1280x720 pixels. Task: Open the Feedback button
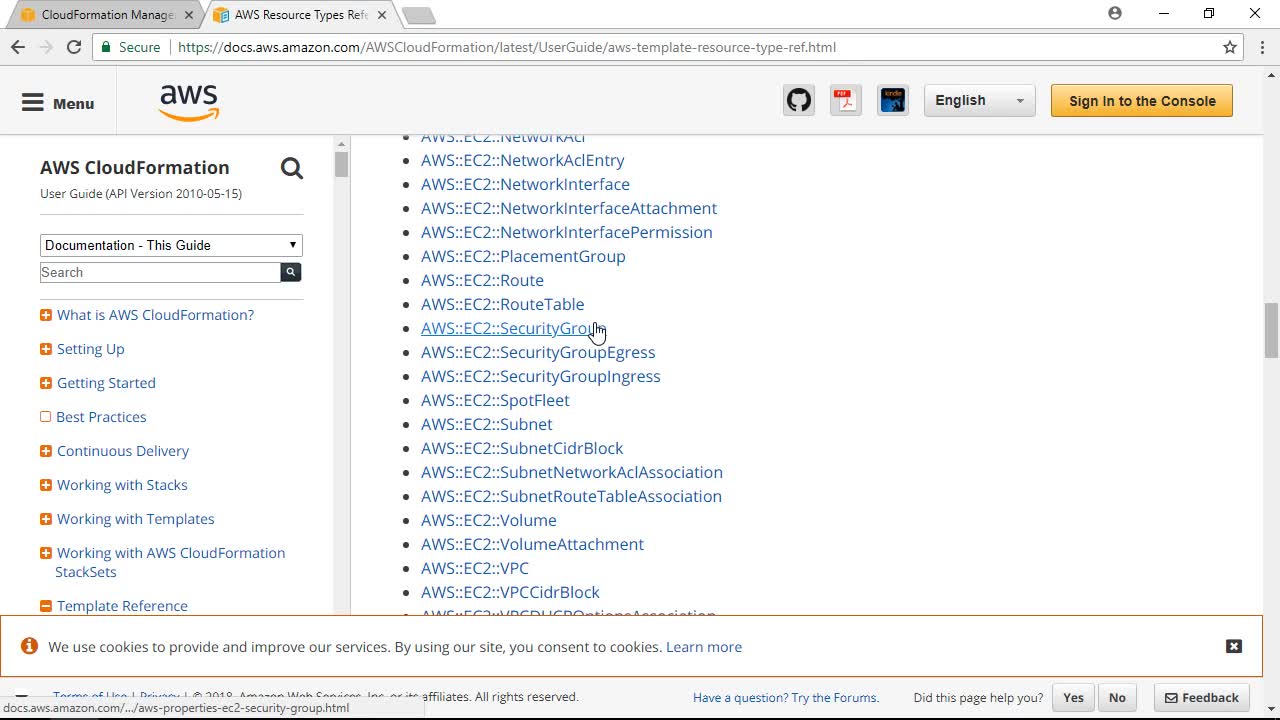point(1201,698)
